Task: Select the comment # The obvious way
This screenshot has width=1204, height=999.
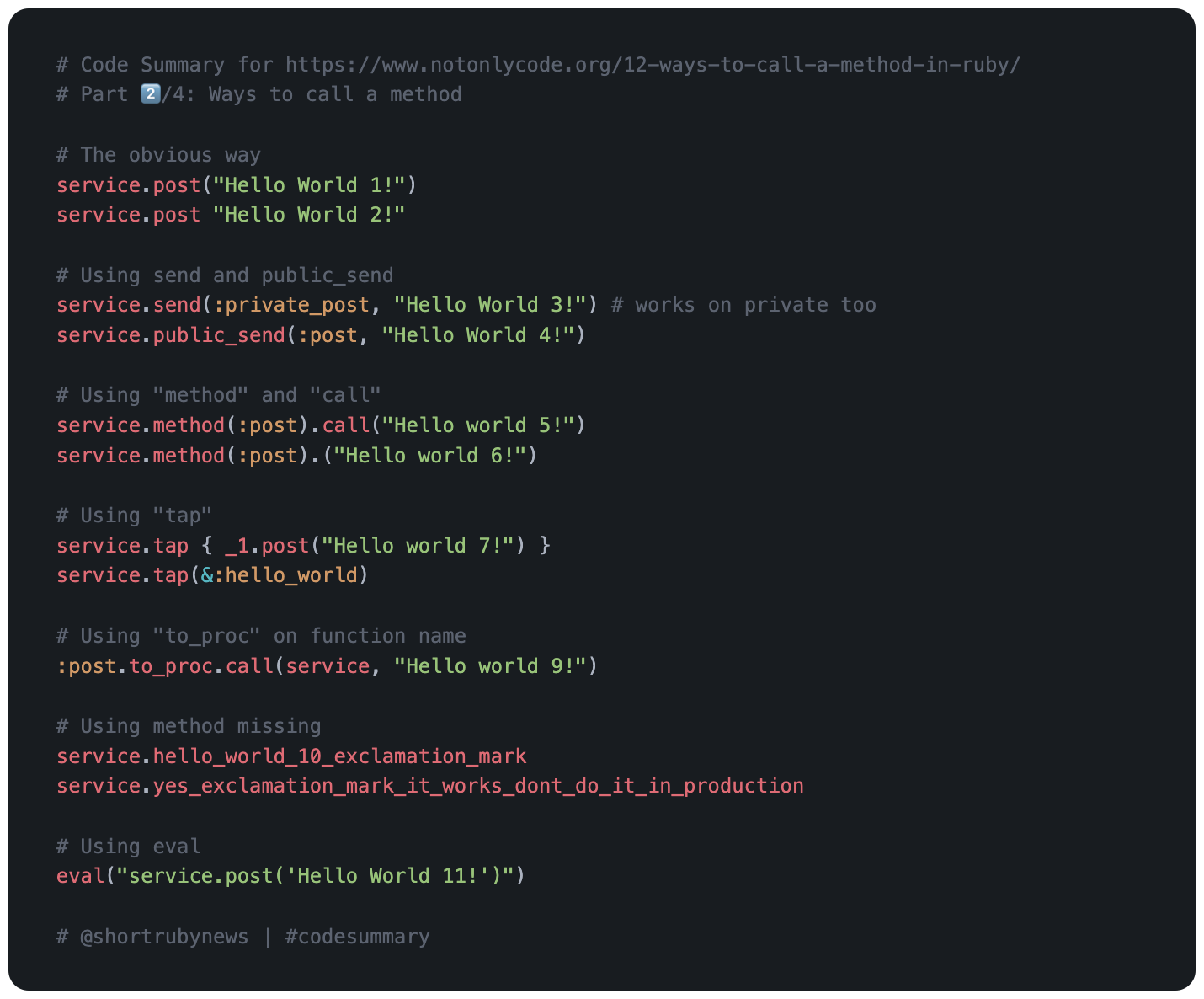Action: coord(158,154)
